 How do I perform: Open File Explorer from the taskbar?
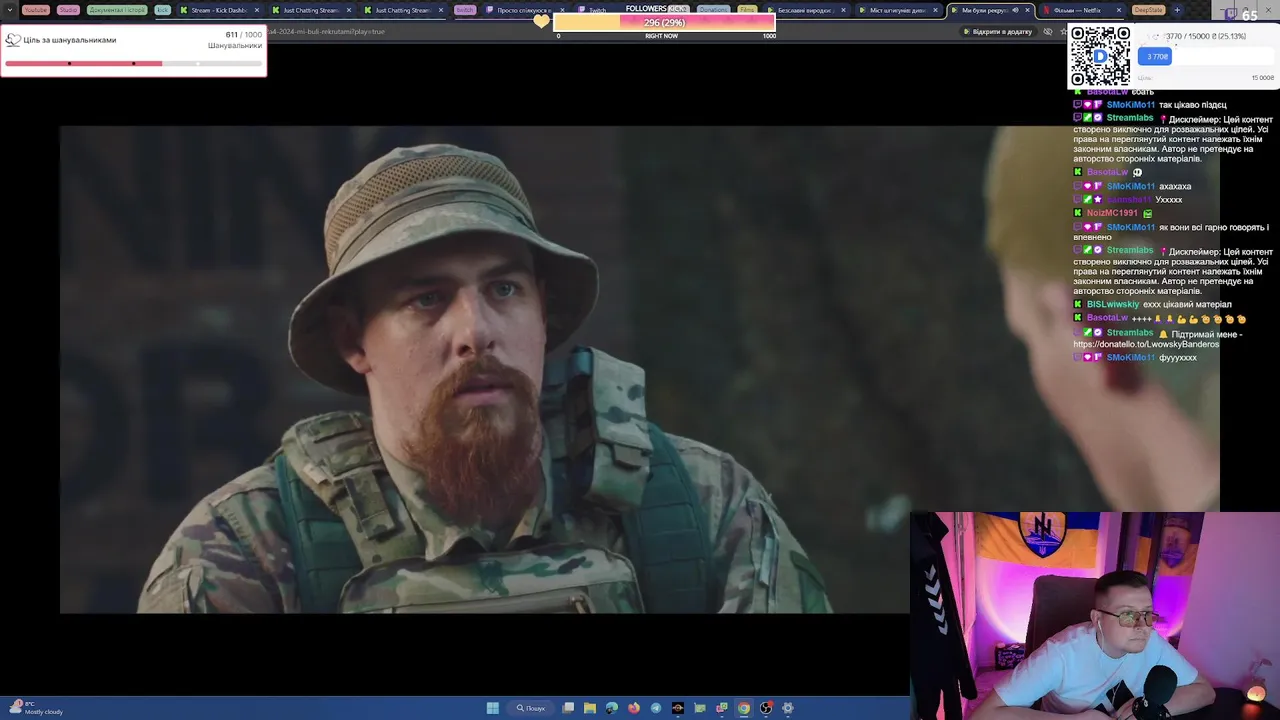pyautogui.click(x=590, y=708)
